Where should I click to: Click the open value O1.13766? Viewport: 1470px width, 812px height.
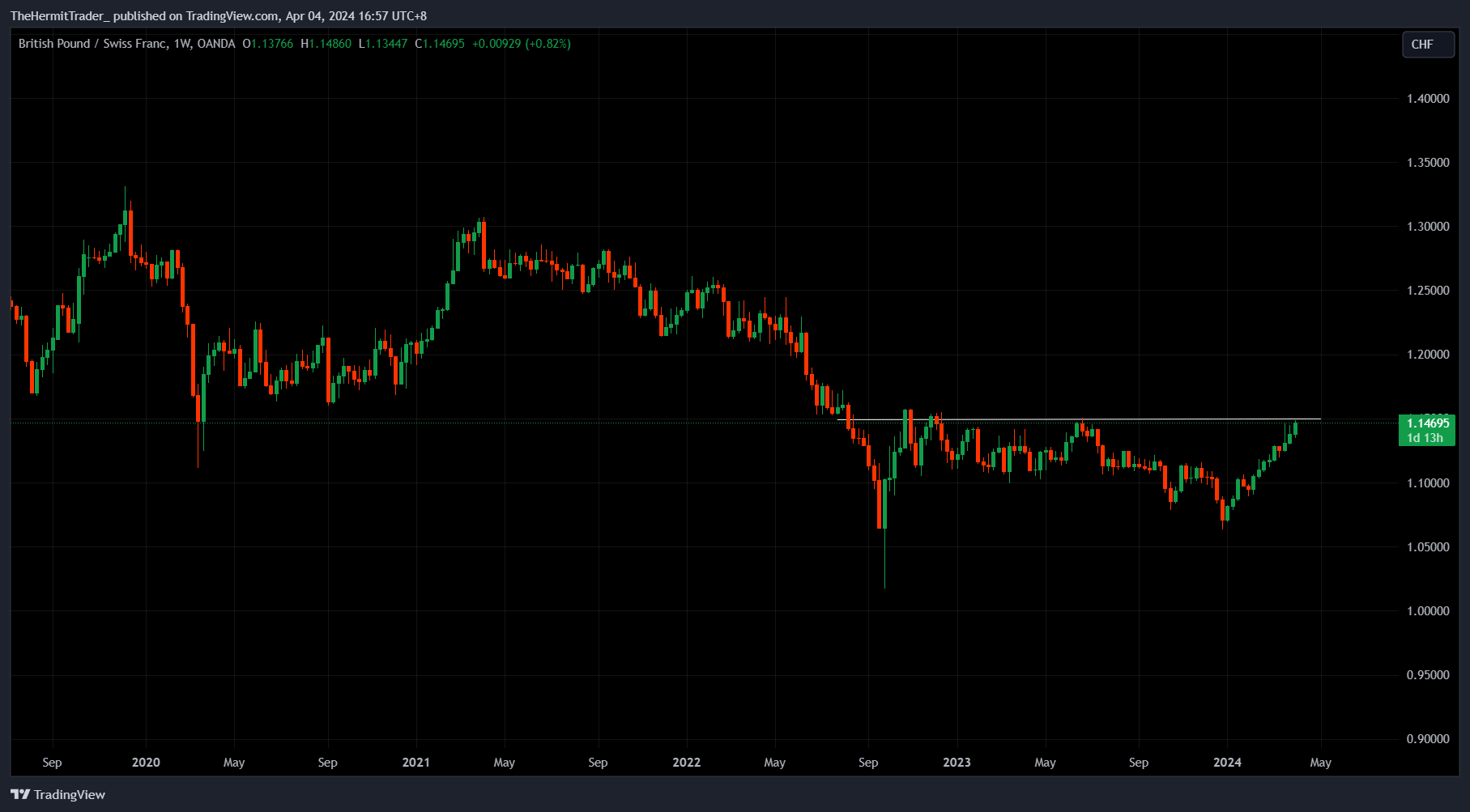click(x=267, y=44)
